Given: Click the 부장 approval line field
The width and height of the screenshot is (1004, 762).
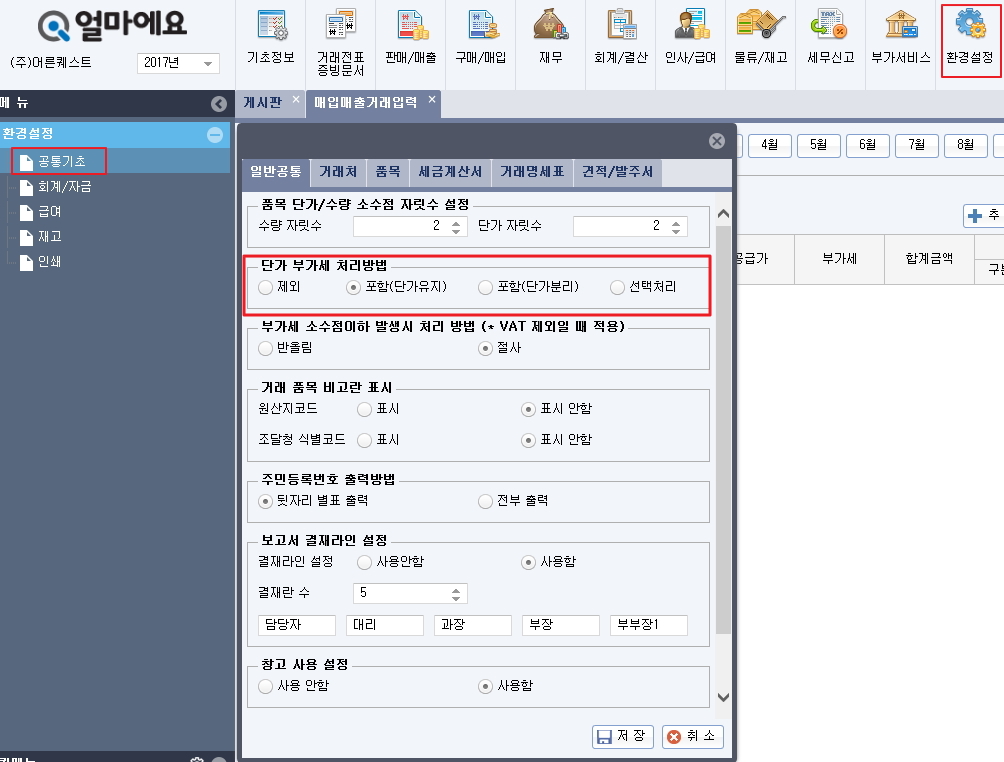Looking at the screenshot, I should point(560,624).
